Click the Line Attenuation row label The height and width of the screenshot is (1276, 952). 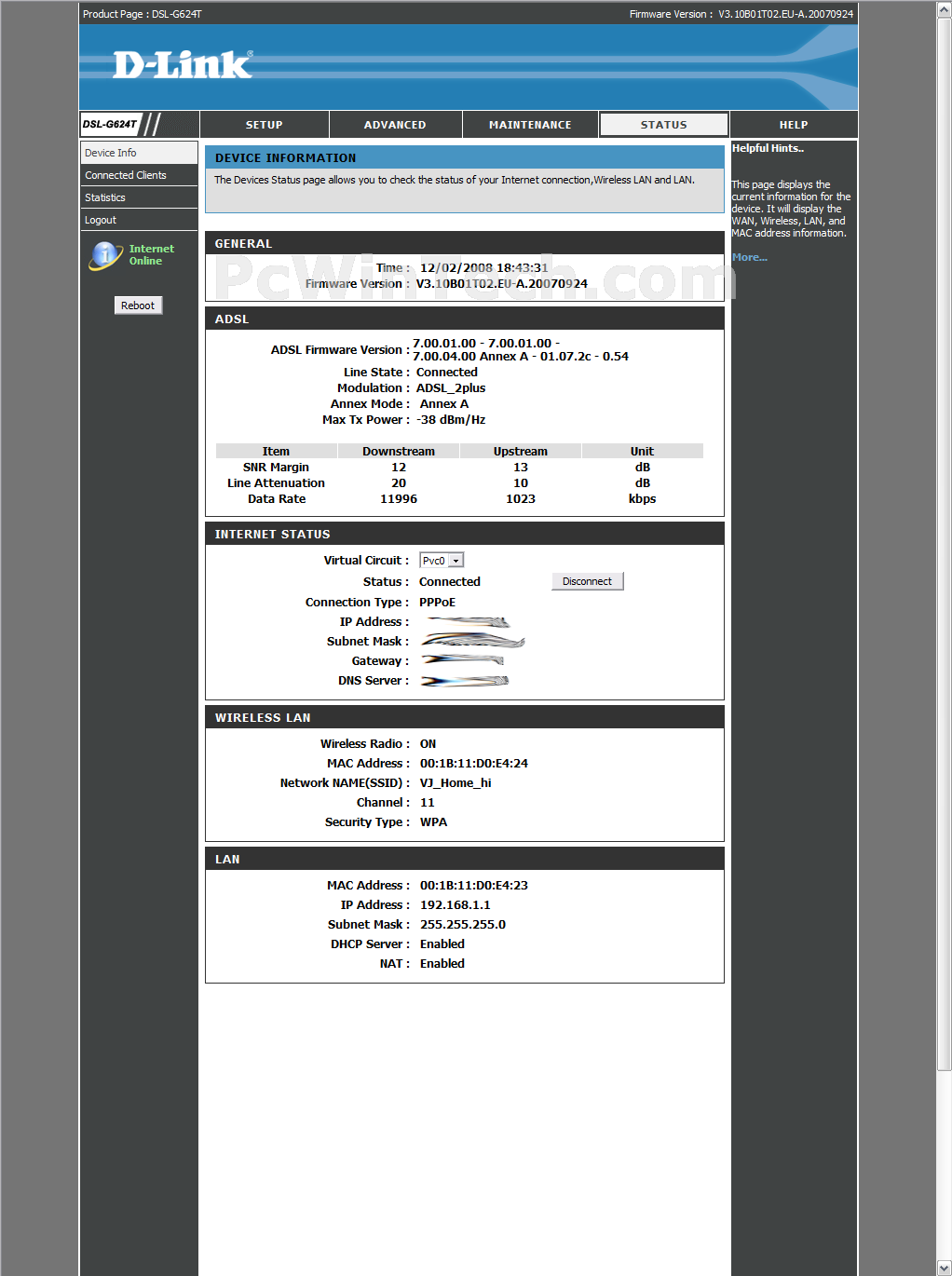pos(276,483)
